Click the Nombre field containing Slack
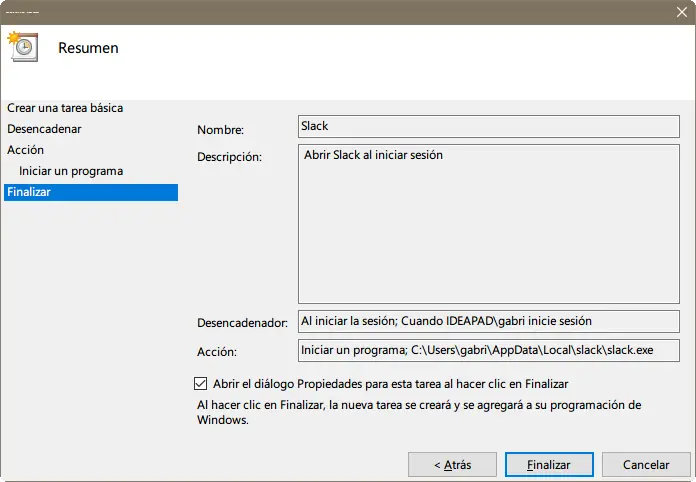Image resolution: width=696 pixels, height=482 pixels. pos(489,126)
